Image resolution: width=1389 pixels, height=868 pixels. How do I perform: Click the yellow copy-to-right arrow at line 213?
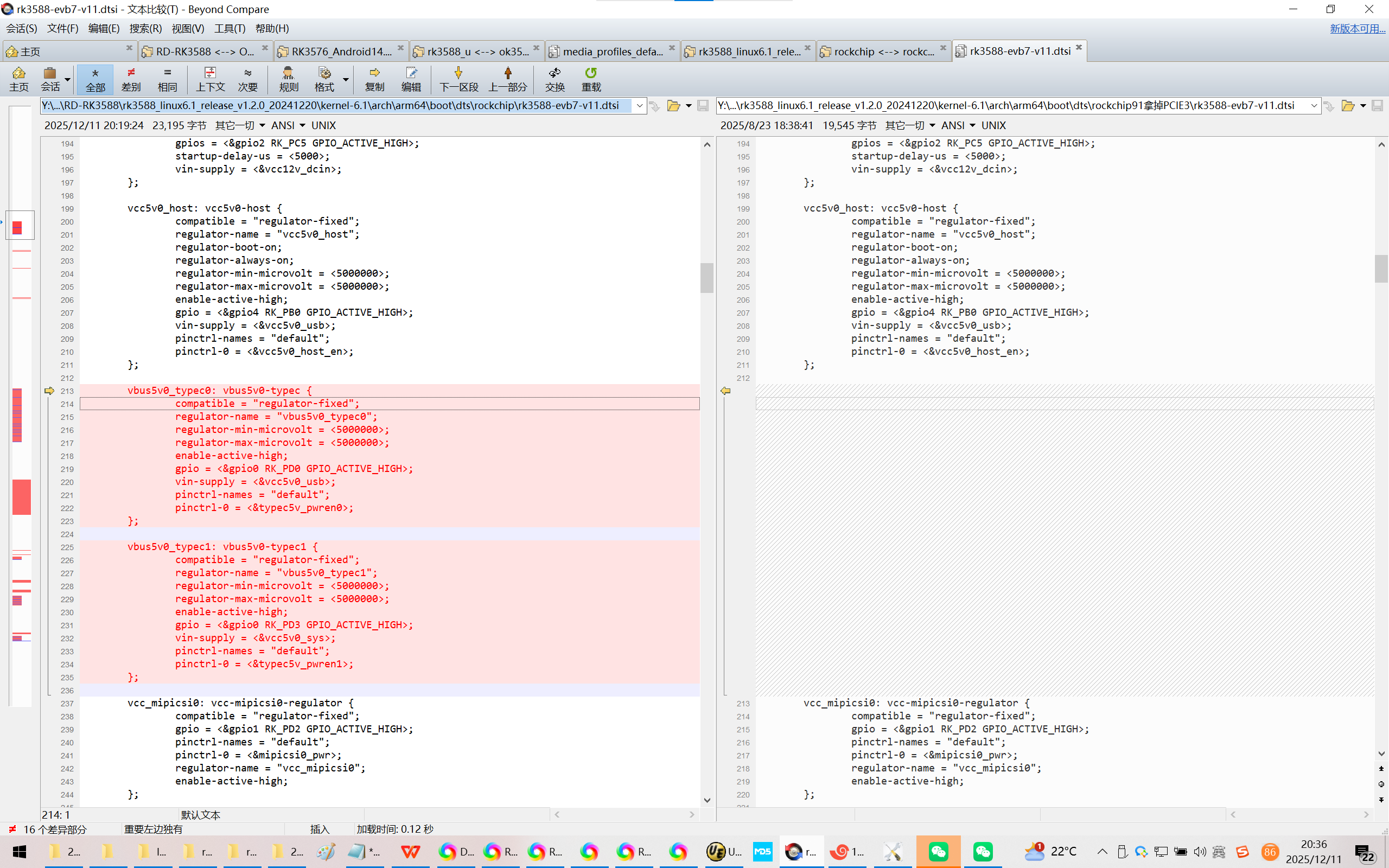(49, 391)
